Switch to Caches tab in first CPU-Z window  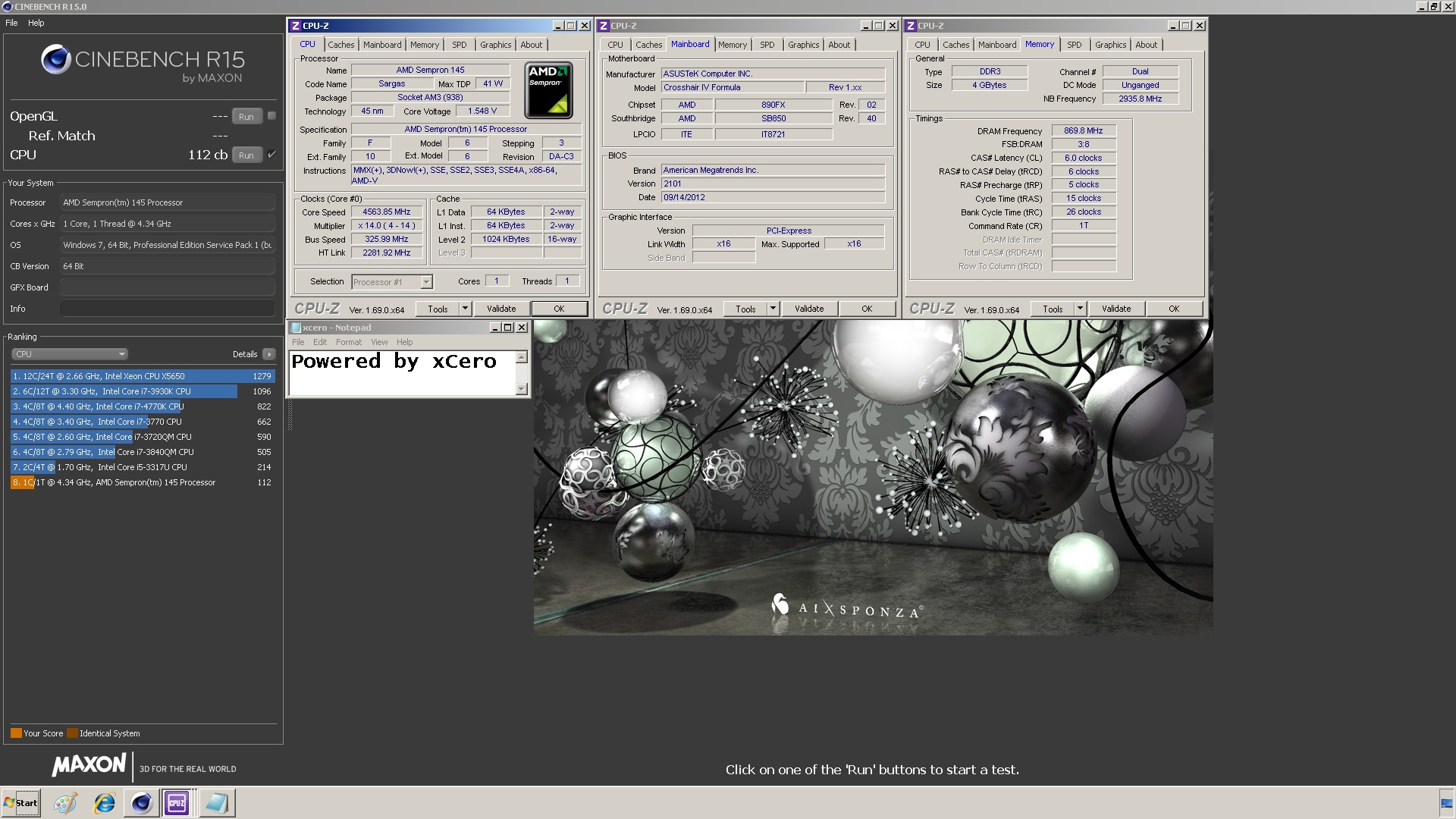[x=341, y=45]
